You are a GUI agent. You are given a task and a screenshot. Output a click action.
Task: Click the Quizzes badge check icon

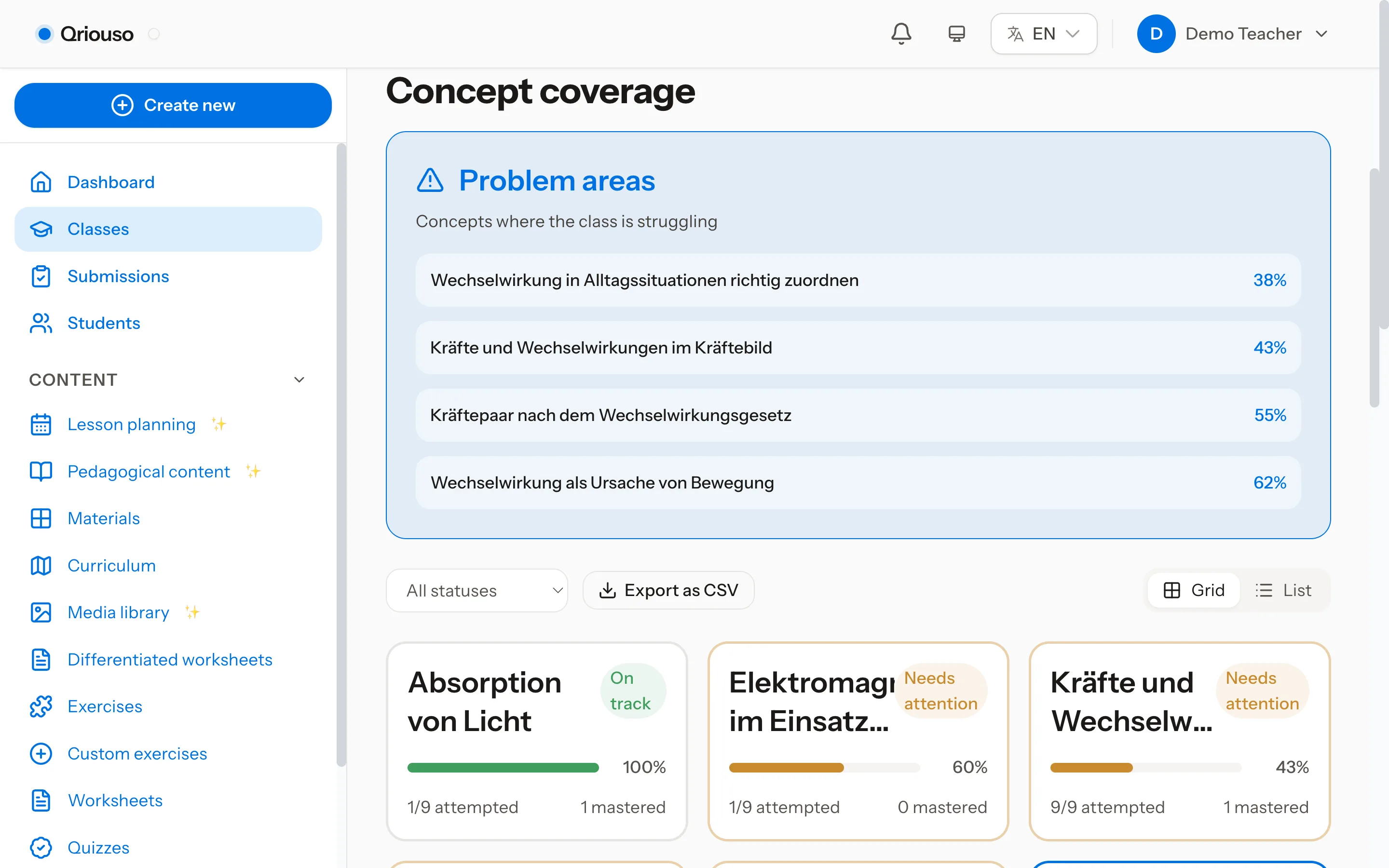pos(41,848)
